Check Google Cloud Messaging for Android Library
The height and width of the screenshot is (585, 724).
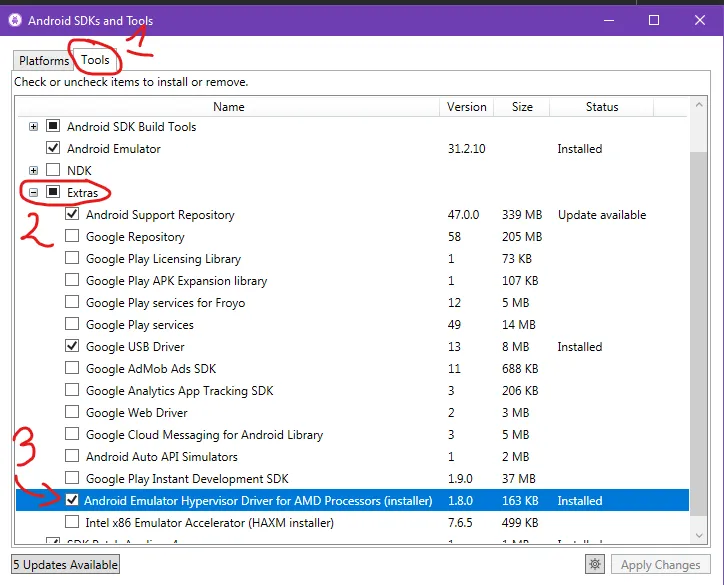[x=72, y=434]
